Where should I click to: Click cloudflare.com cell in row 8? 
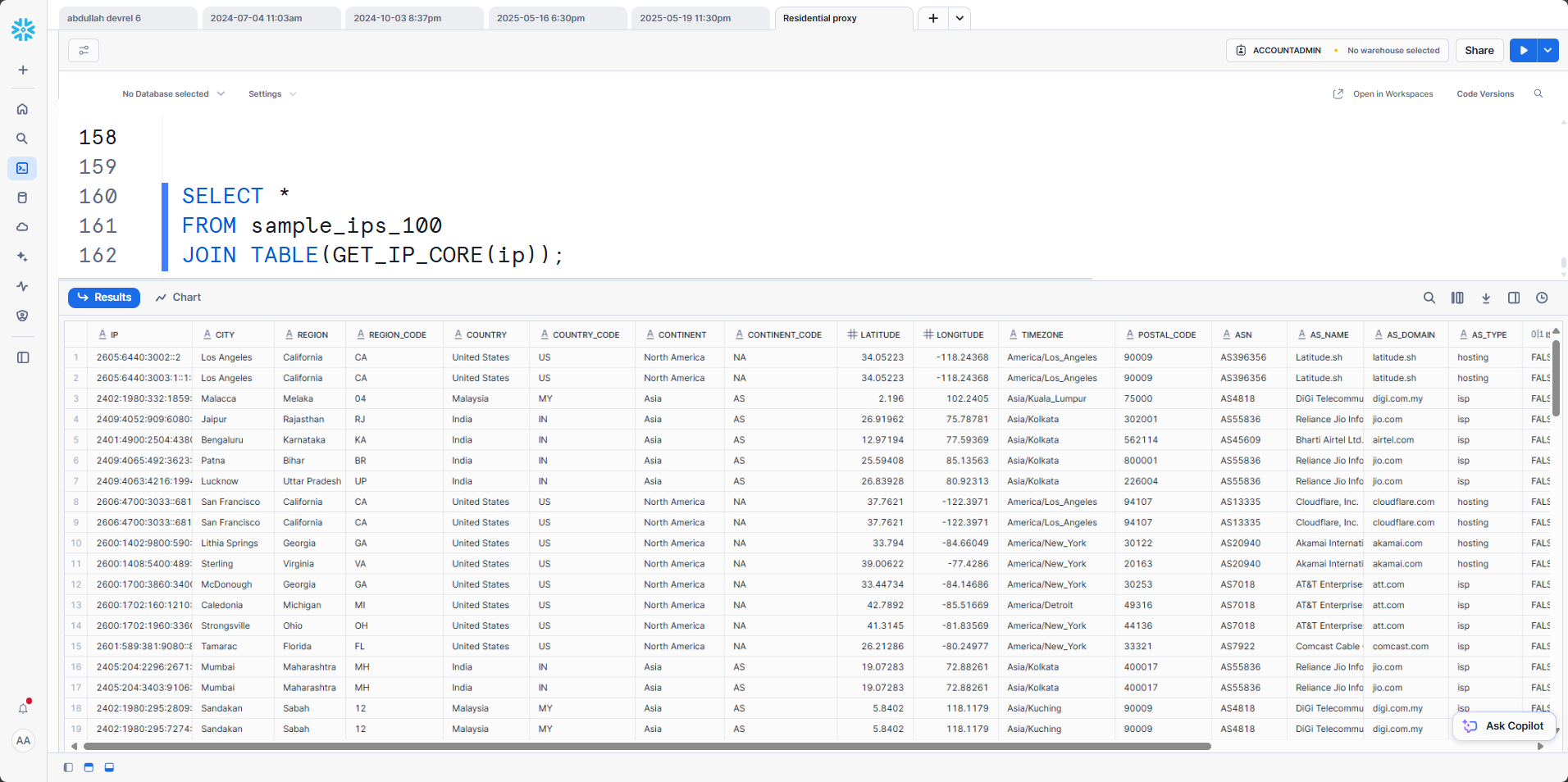point(1406,502)
